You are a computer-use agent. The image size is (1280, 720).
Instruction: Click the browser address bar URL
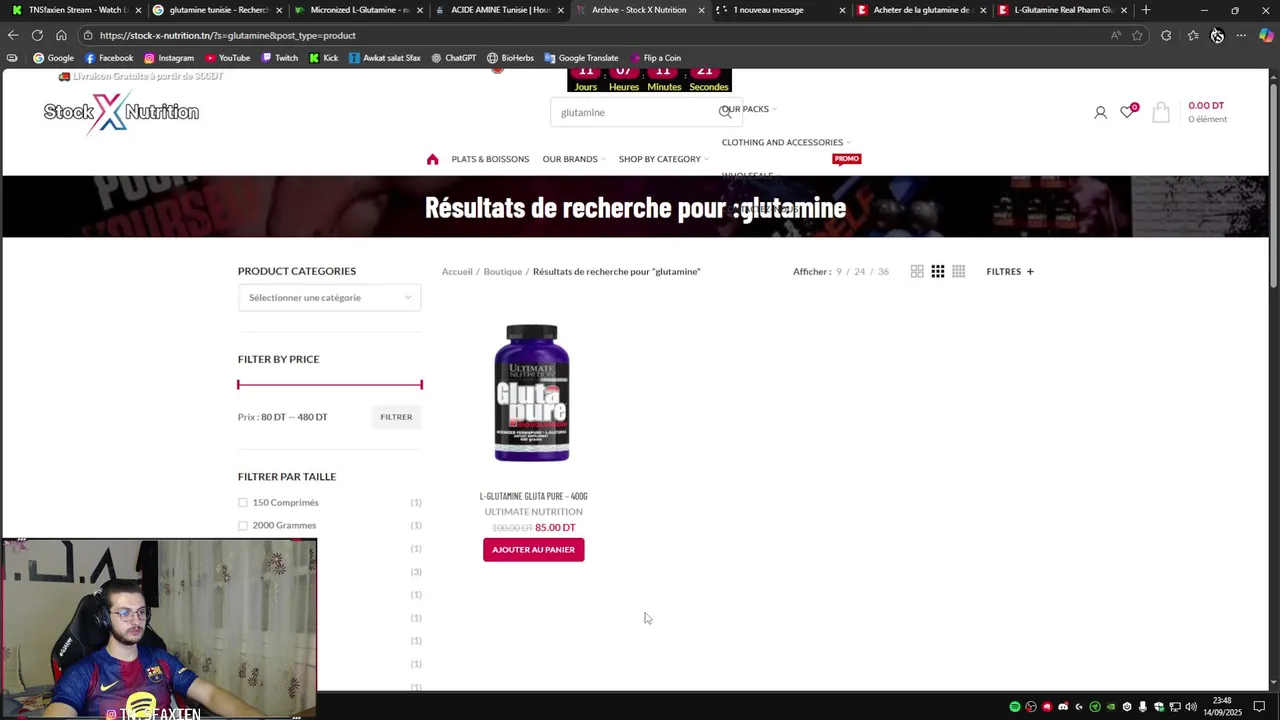point(228,35)
